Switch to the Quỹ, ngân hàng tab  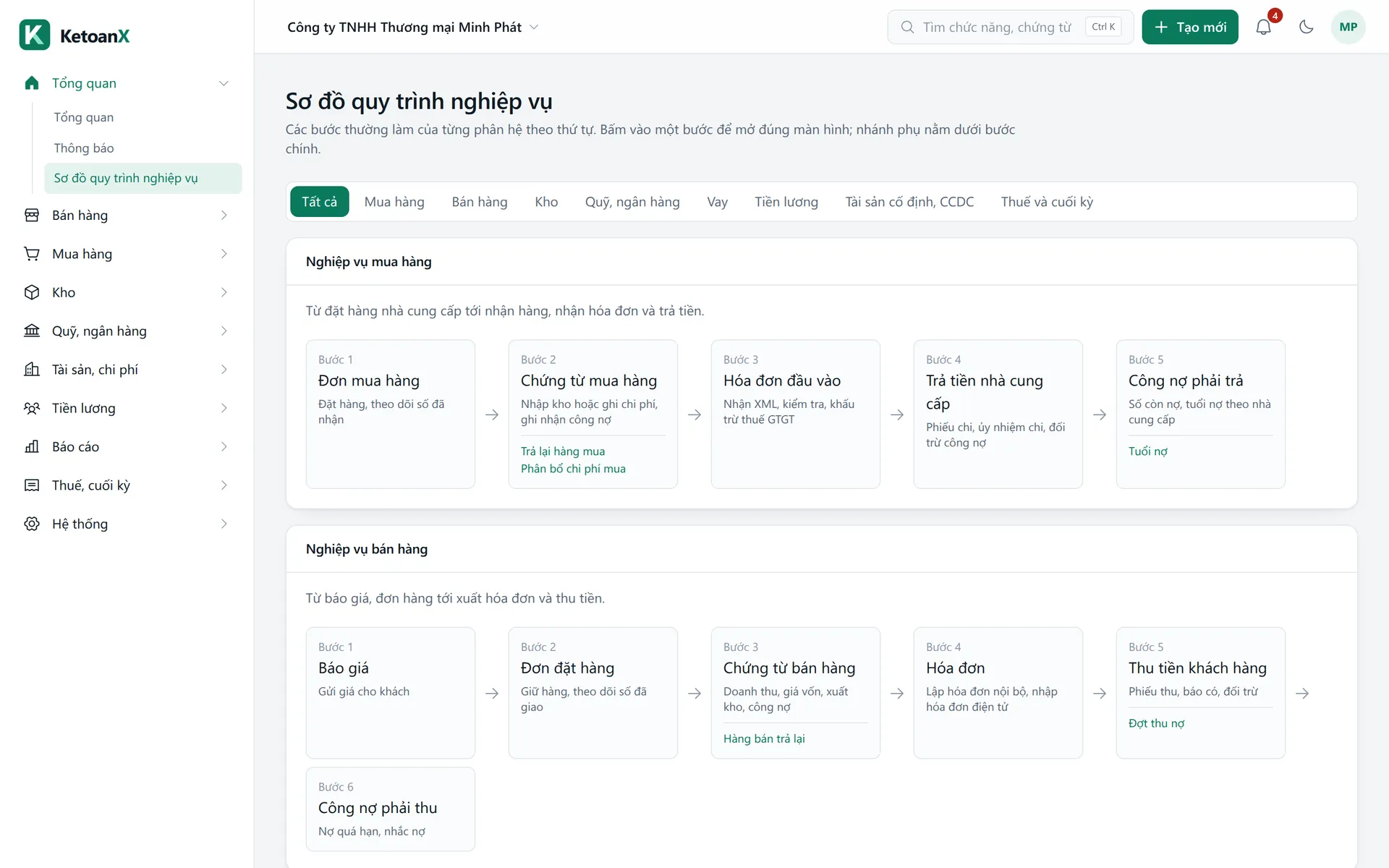(x=632, y=202)
